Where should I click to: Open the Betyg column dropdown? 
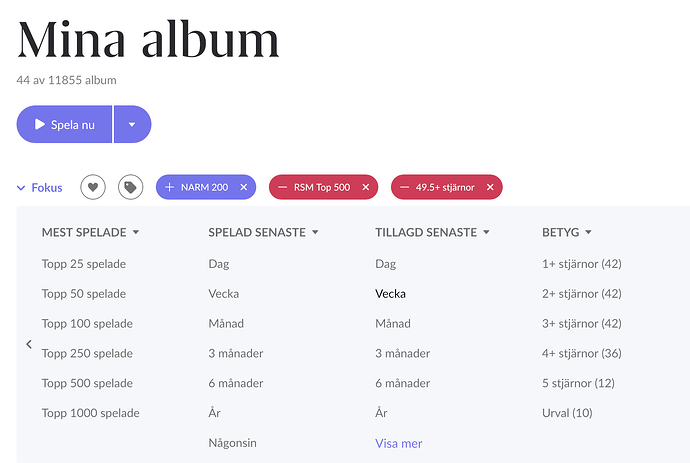589,233
